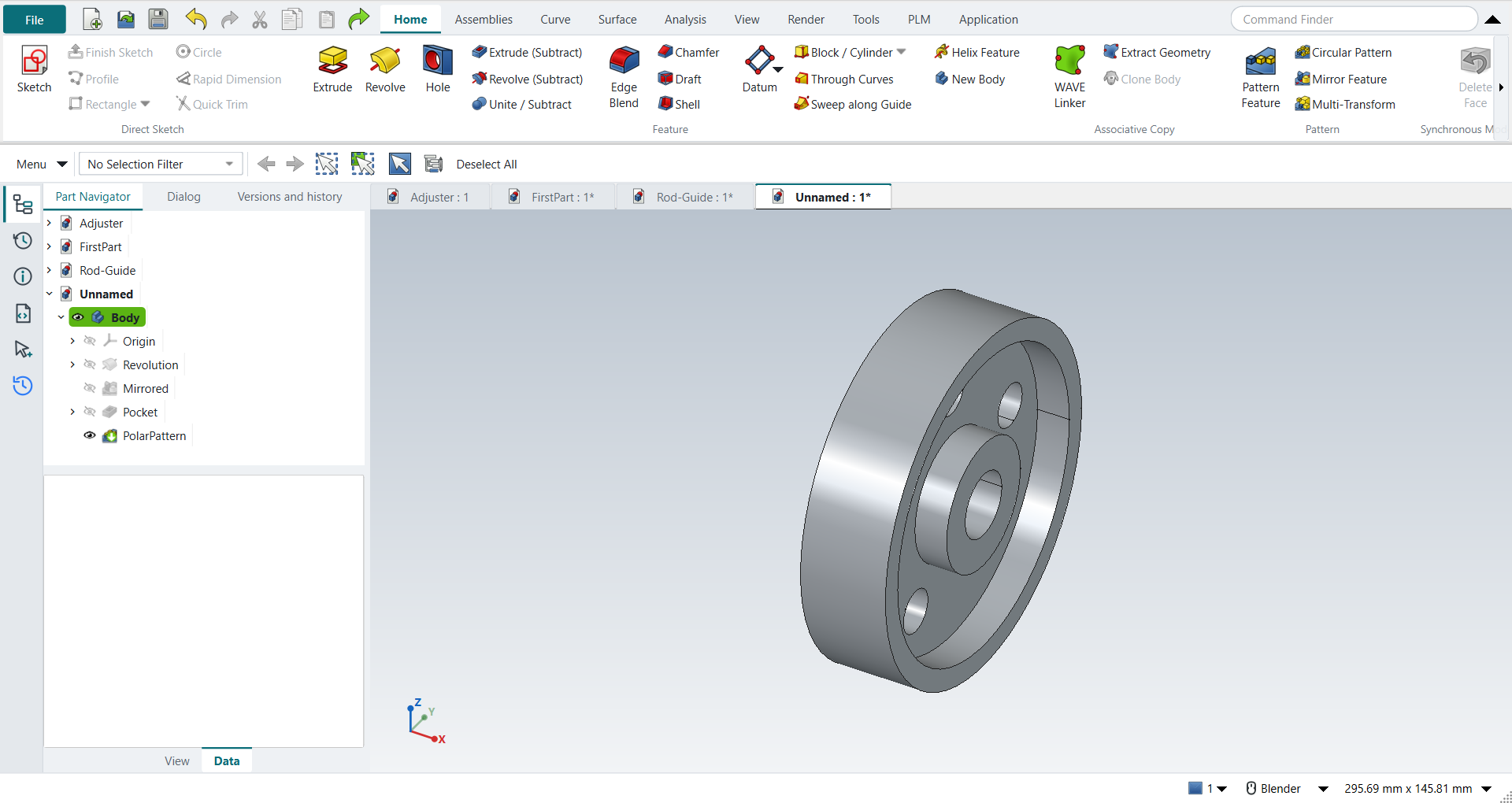Show the hidden Origin item
Viewport: 1512px width, 803px height.
(90, 341)
